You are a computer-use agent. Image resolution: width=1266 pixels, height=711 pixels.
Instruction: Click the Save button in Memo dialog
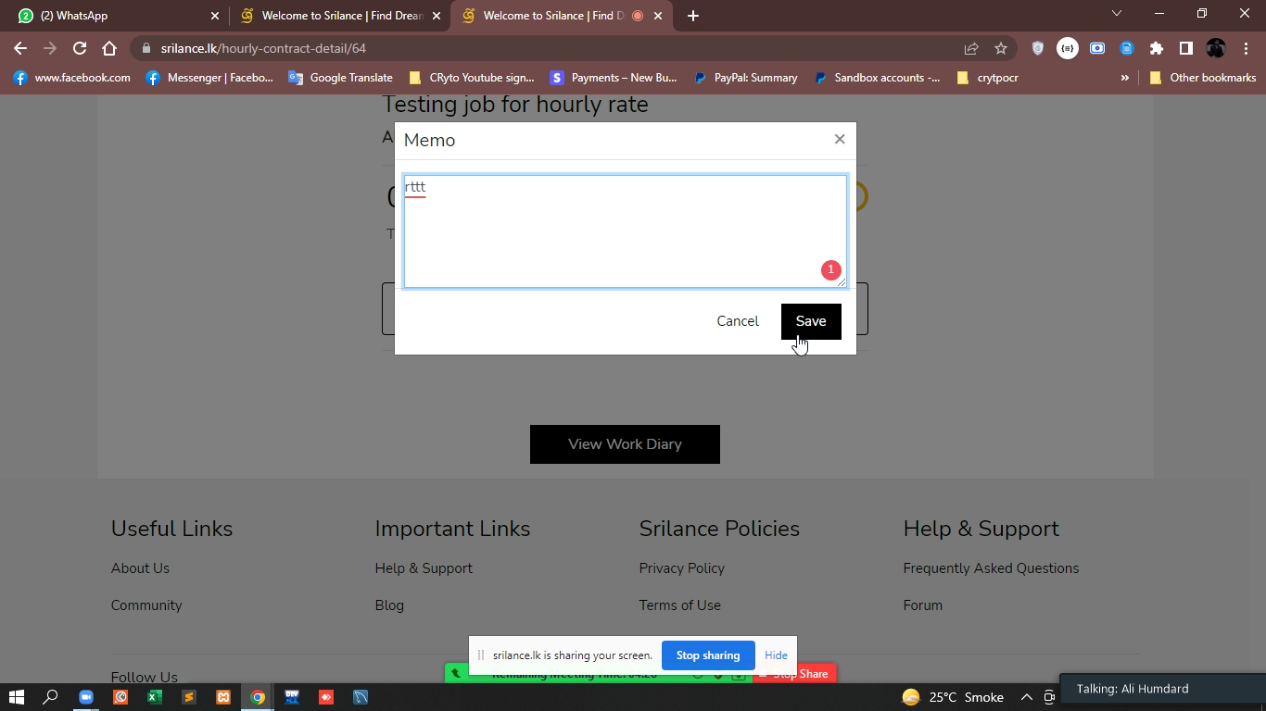(810, 321)
